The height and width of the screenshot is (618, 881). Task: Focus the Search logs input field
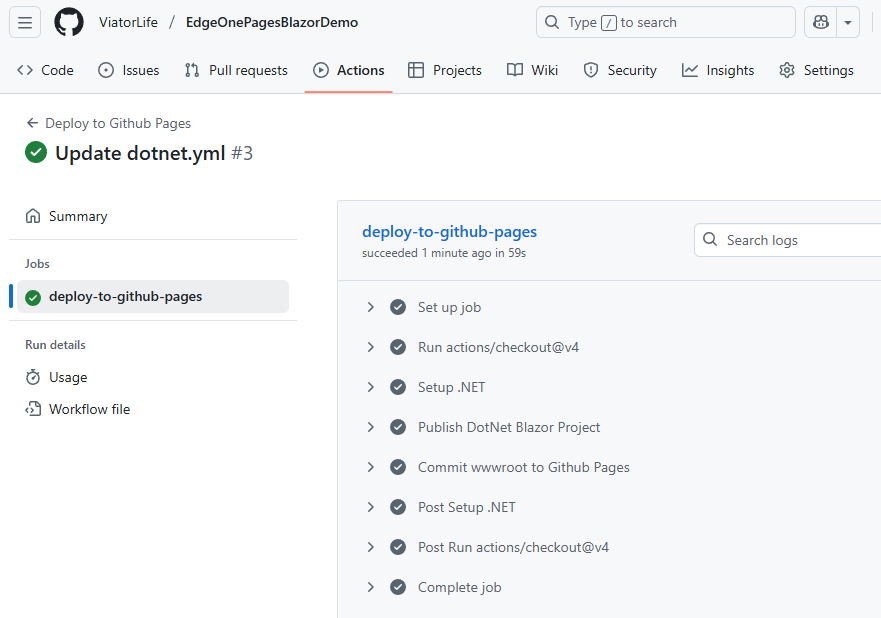pyautogui.click(x=800, y=240)
